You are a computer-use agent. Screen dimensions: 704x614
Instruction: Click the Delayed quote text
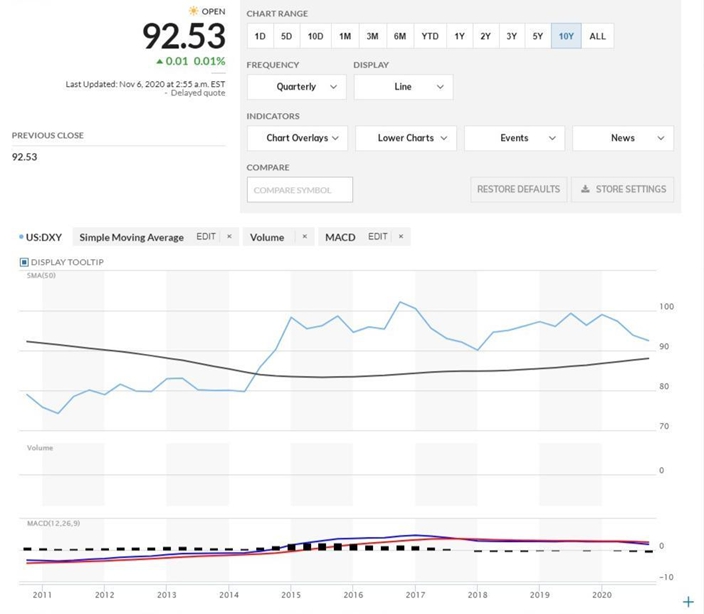click(x=198, y=93)
